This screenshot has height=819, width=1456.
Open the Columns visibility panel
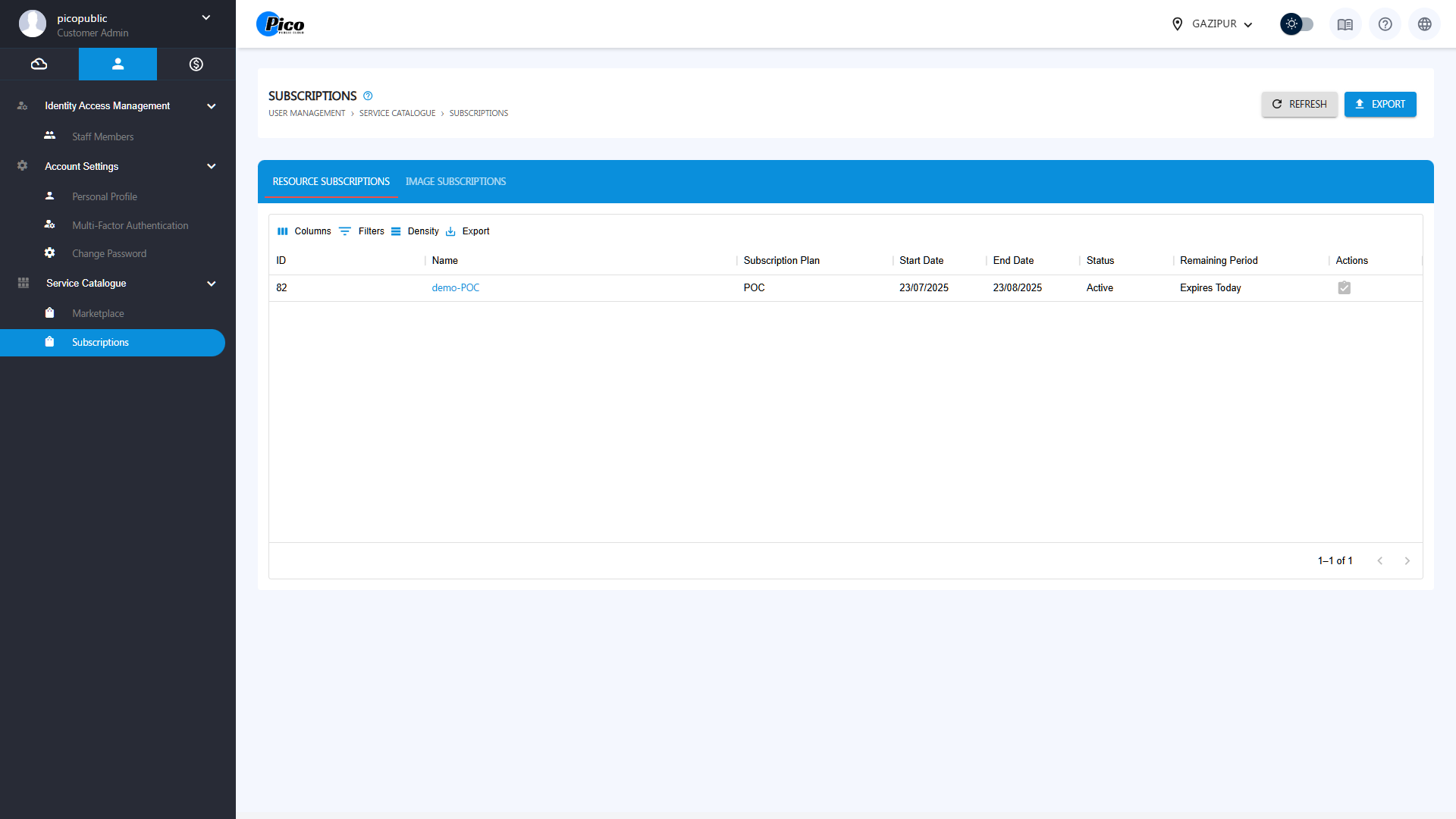[x=304, y=231]
